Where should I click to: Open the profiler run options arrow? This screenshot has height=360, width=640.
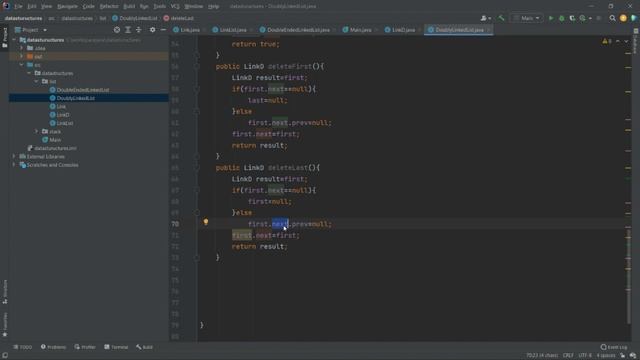click(590, 18)
